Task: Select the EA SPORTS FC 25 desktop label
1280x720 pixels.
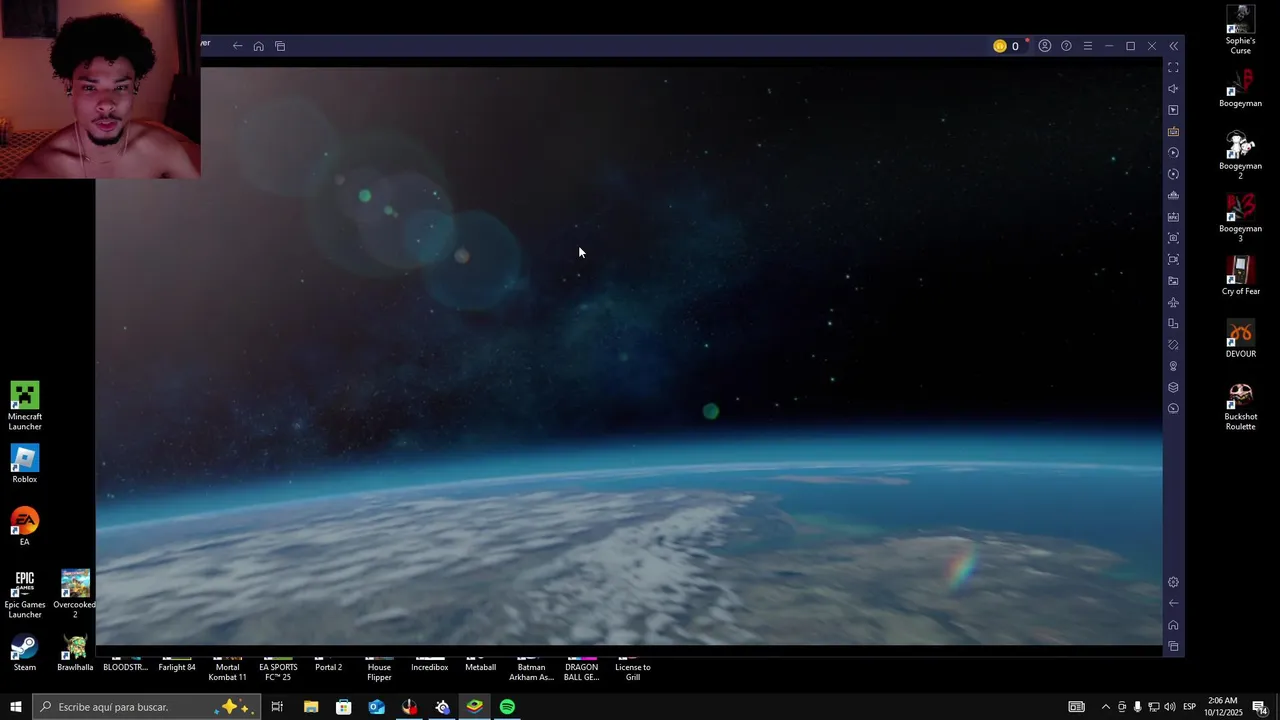Action: coord(278,672)
